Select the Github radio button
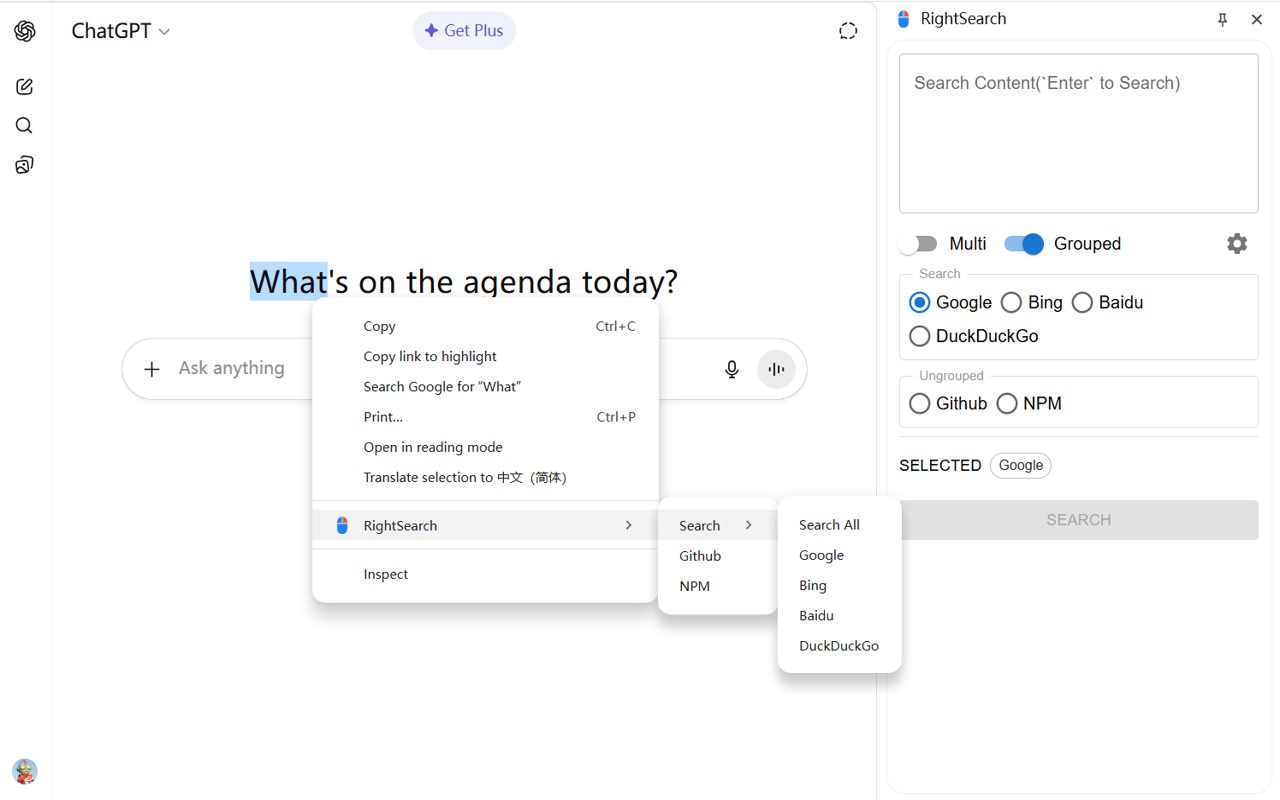Viewport: 1280px width, 800px height. click(x=919, y=403)
